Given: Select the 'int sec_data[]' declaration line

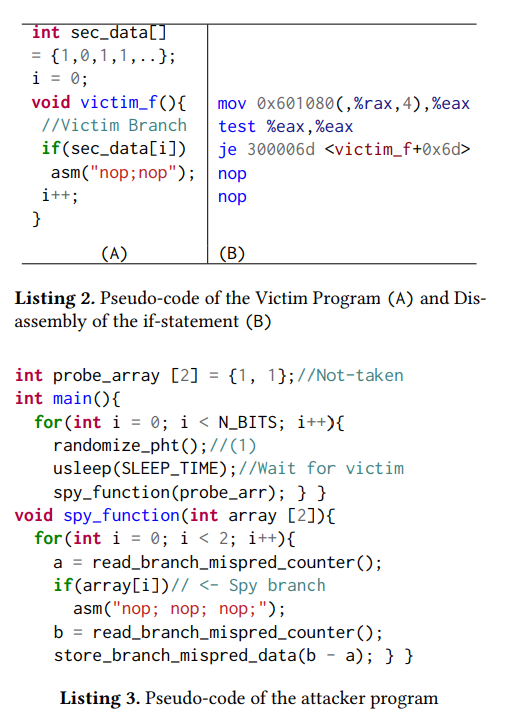Looking at the screenshot, I should click(x=99, y=33).
